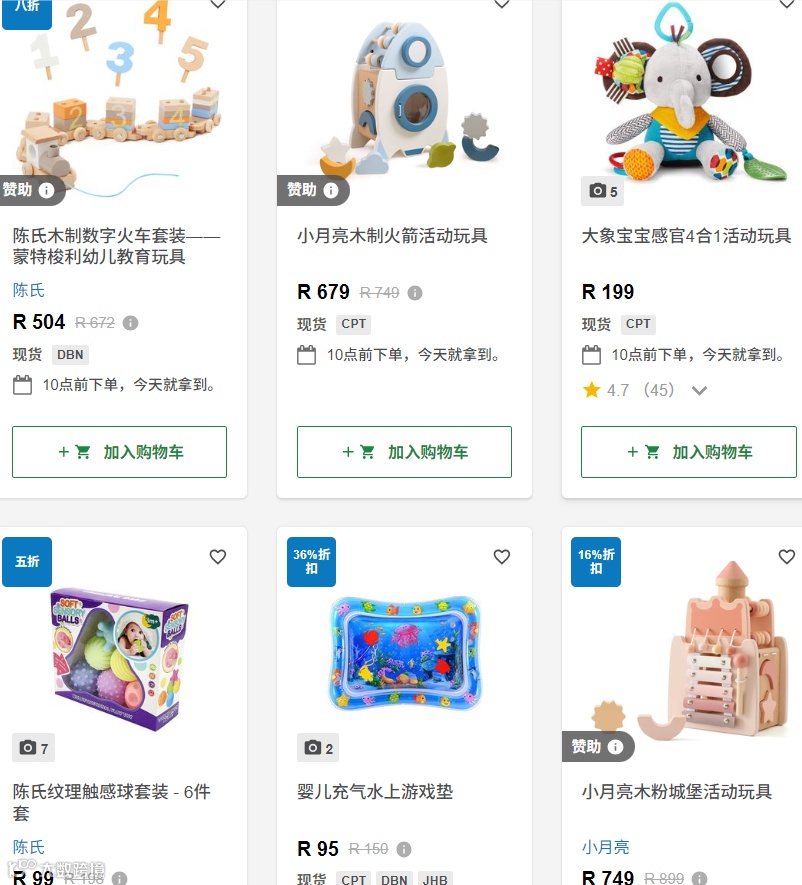Image resolution: width=802 pixels, height=885 pixels.
Task: Click sponsored info icon on rocket toy
Action: coord(331,190)
